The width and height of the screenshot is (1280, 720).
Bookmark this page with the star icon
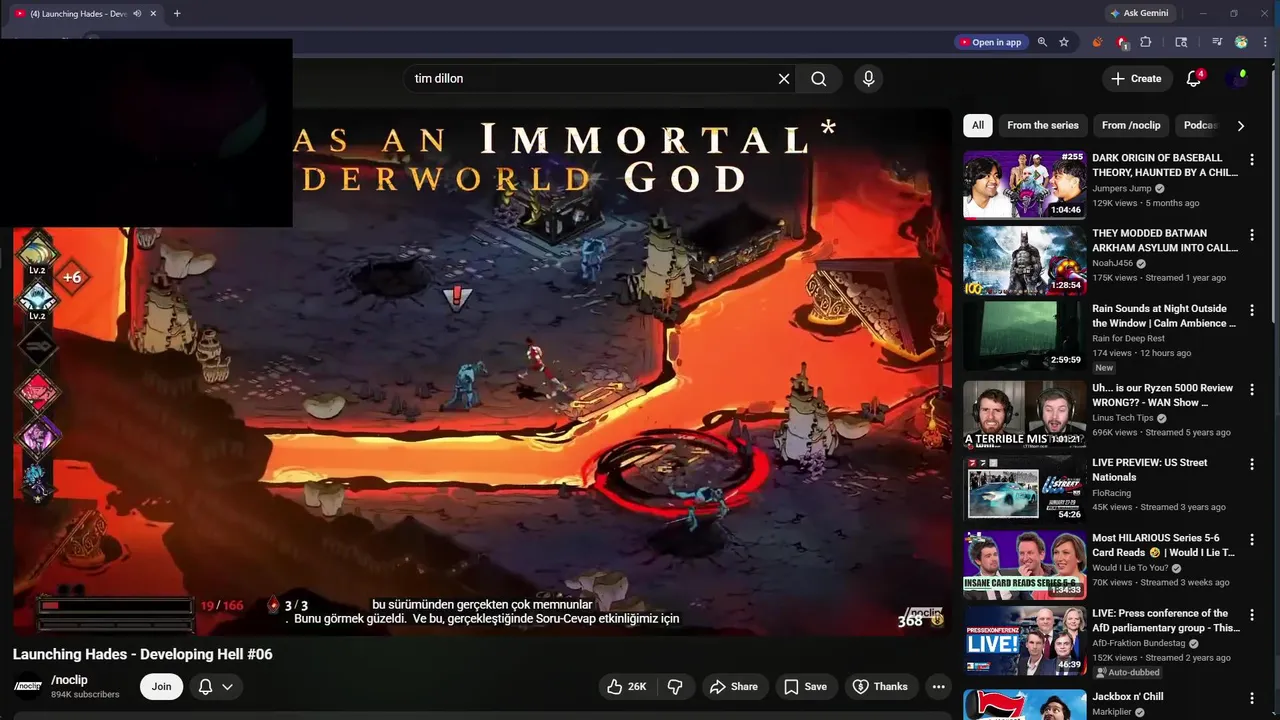[x=1064, y=42]
